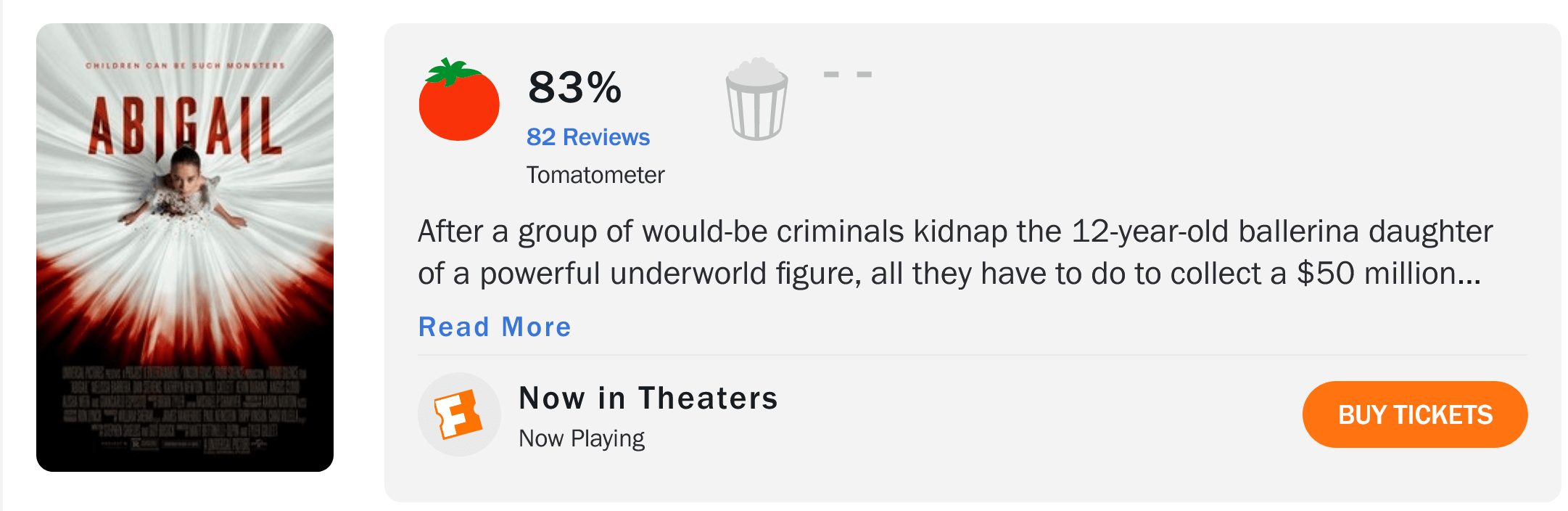The image size is (1568, 511).
Task: Expand the synopsis with Read More
Action: point(495,327)
